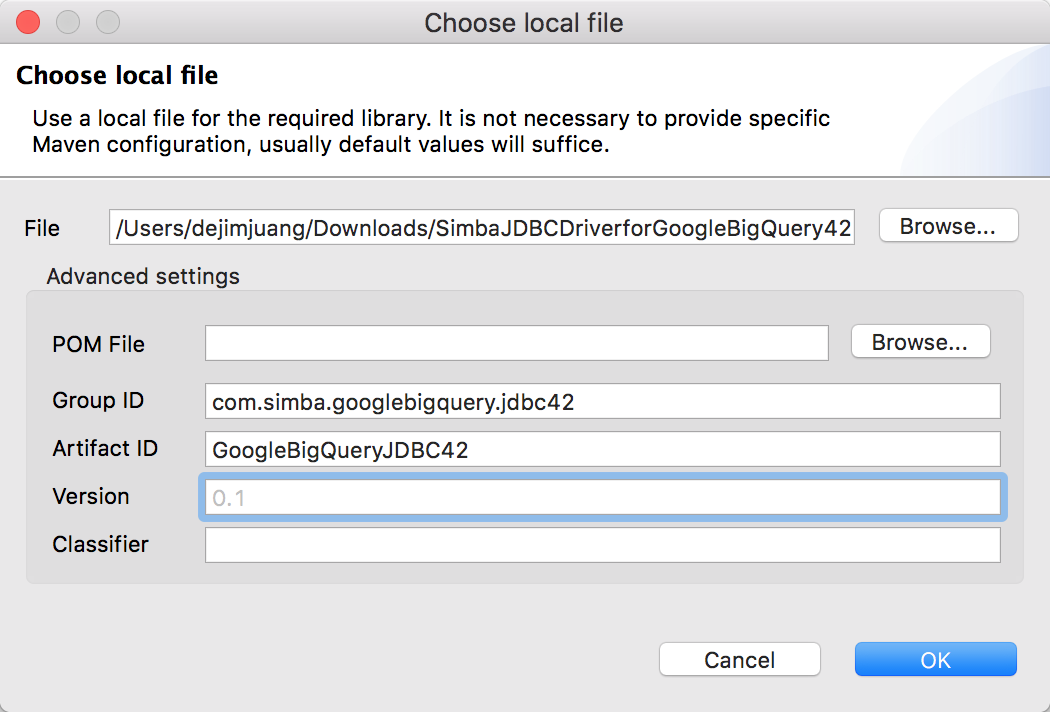Focus the POM File text field

click(x=516, y=343)
